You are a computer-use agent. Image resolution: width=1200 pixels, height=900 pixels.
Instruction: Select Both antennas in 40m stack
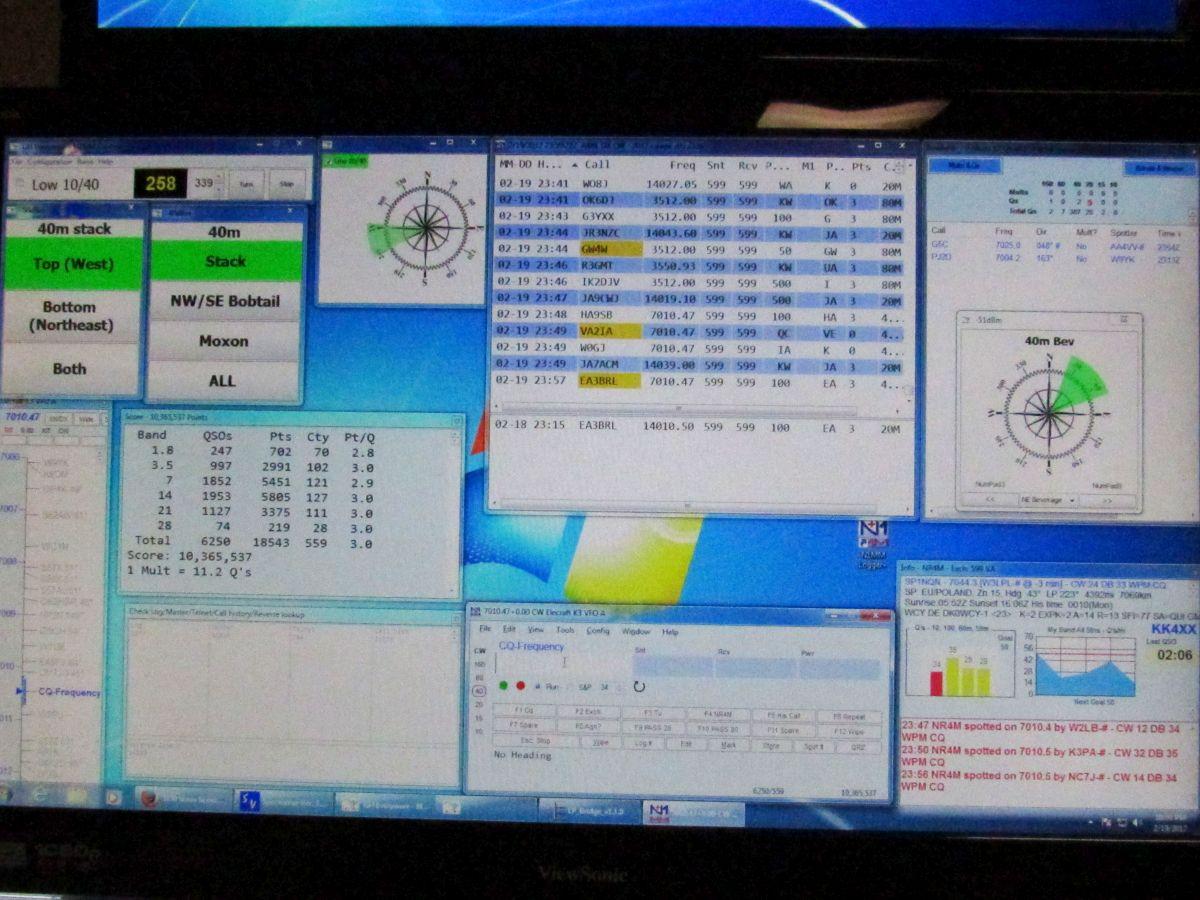coord(69,368)
